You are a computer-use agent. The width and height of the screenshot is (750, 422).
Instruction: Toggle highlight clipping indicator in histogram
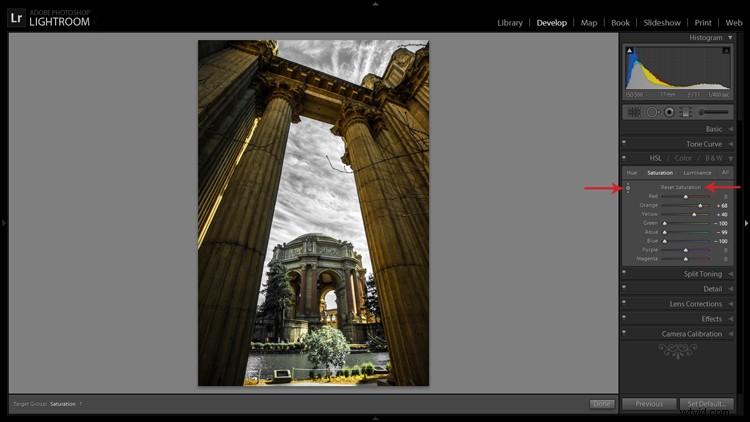pos(726,50)
